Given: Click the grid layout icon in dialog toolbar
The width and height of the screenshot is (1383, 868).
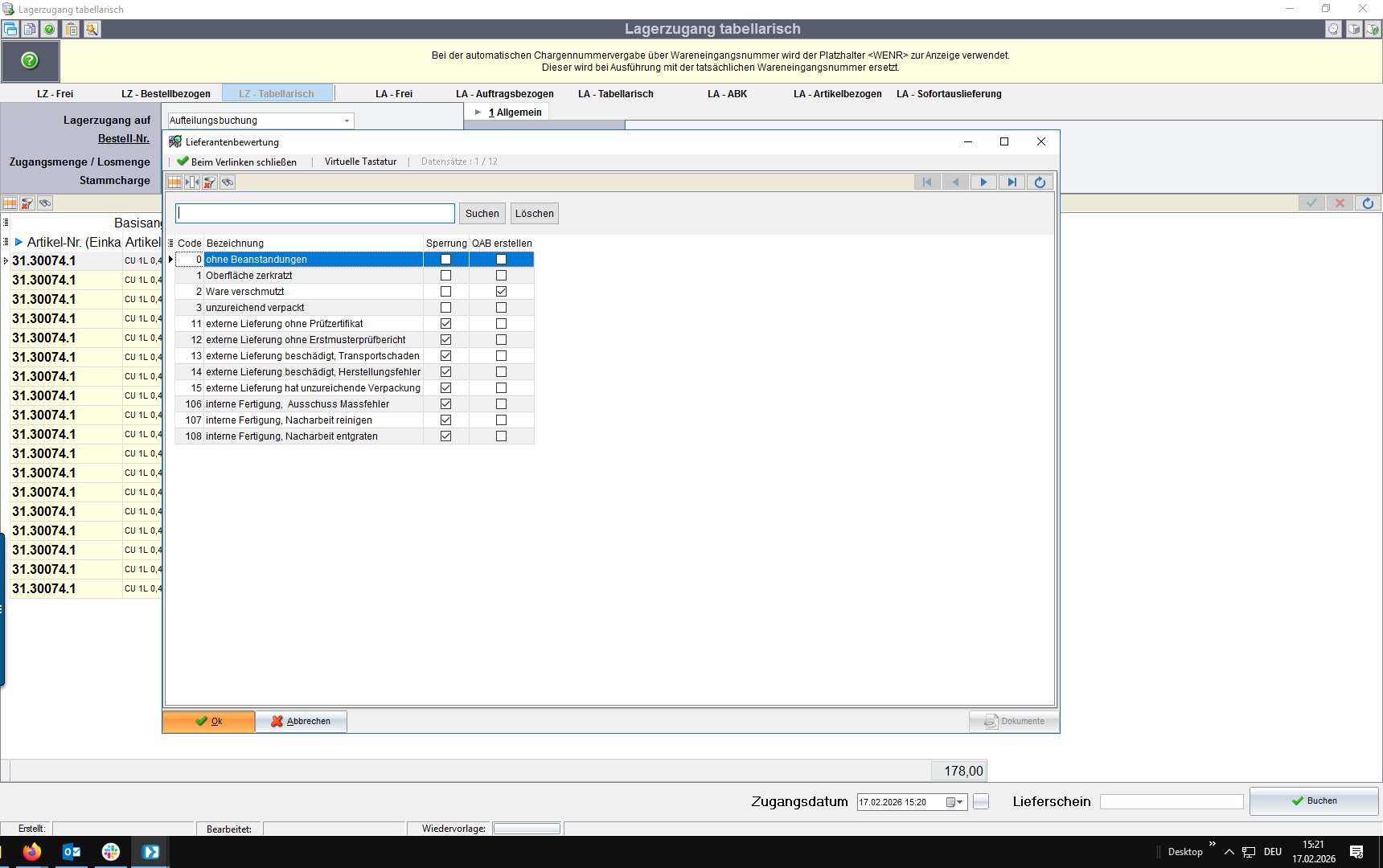Looking at the screenshot, I should pos(174,182).
